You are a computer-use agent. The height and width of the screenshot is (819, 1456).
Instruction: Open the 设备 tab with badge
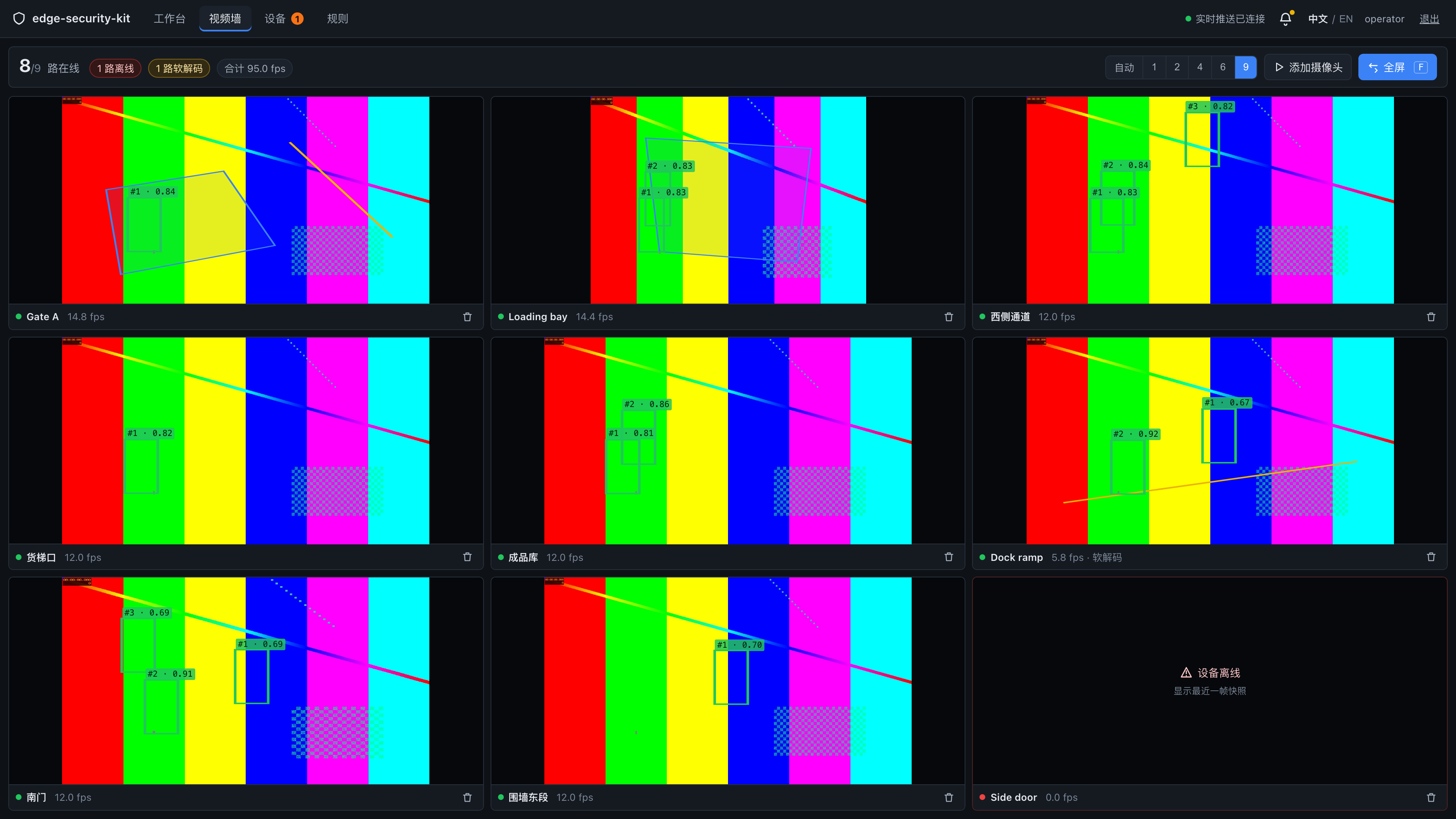284,19
